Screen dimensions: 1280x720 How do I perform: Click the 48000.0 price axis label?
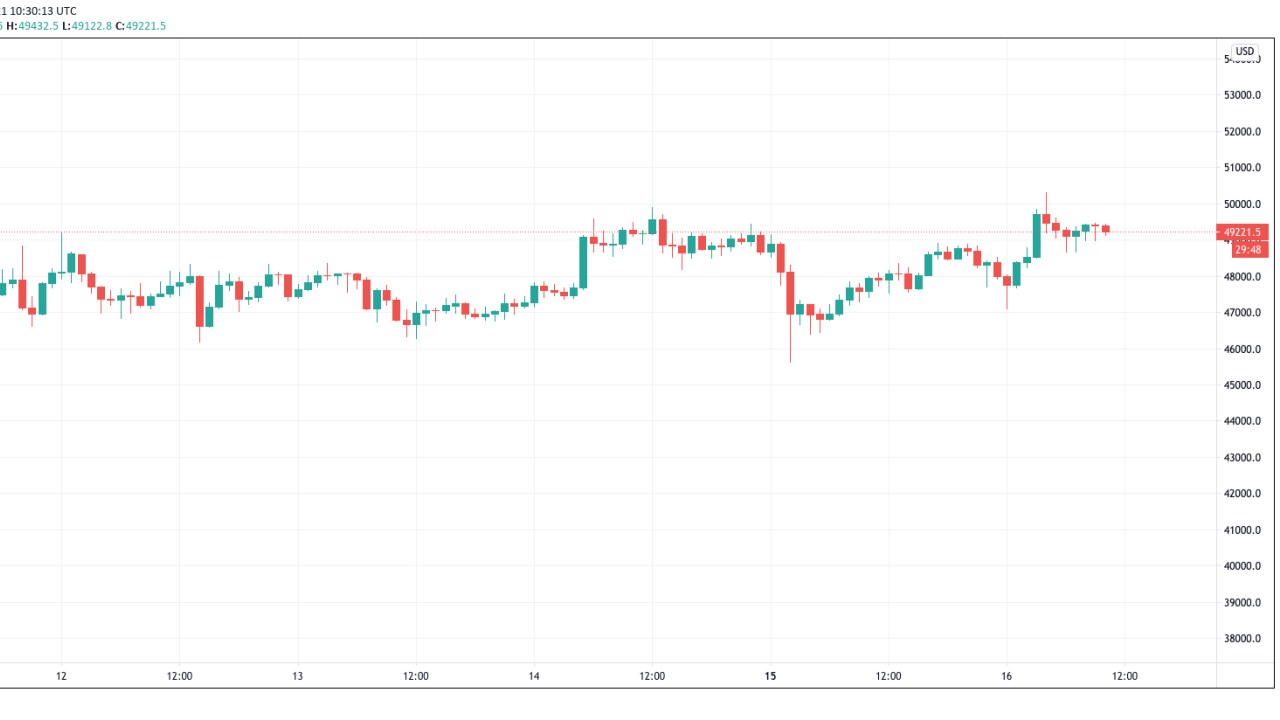coord(1242,277)
